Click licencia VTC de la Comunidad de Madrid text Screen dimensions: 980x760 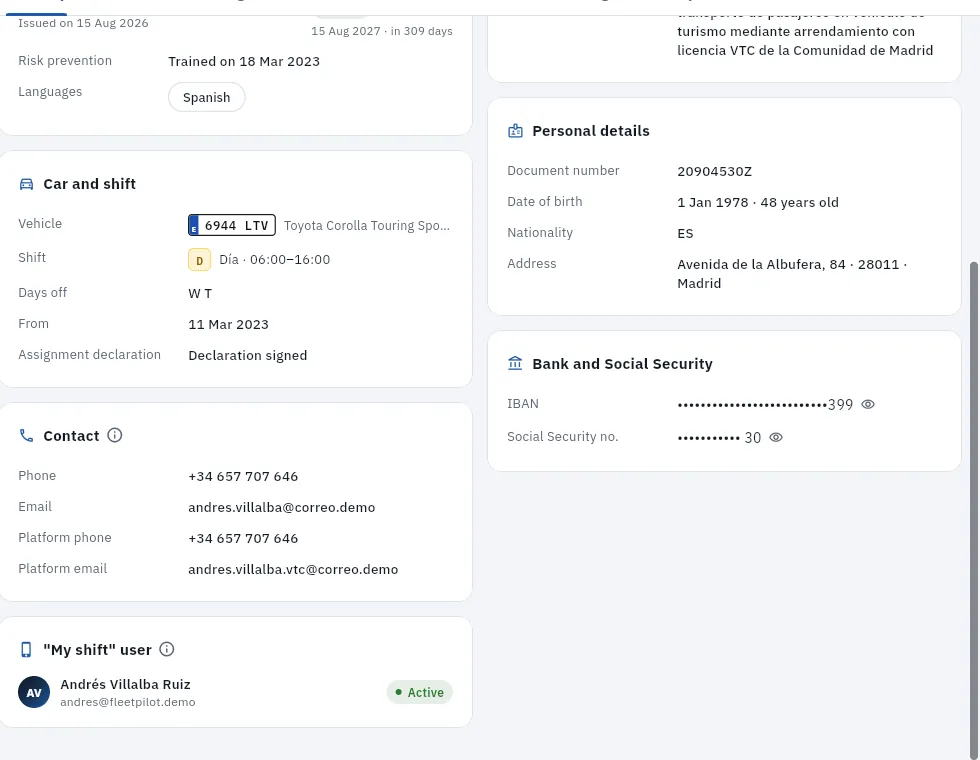[805, 51]
